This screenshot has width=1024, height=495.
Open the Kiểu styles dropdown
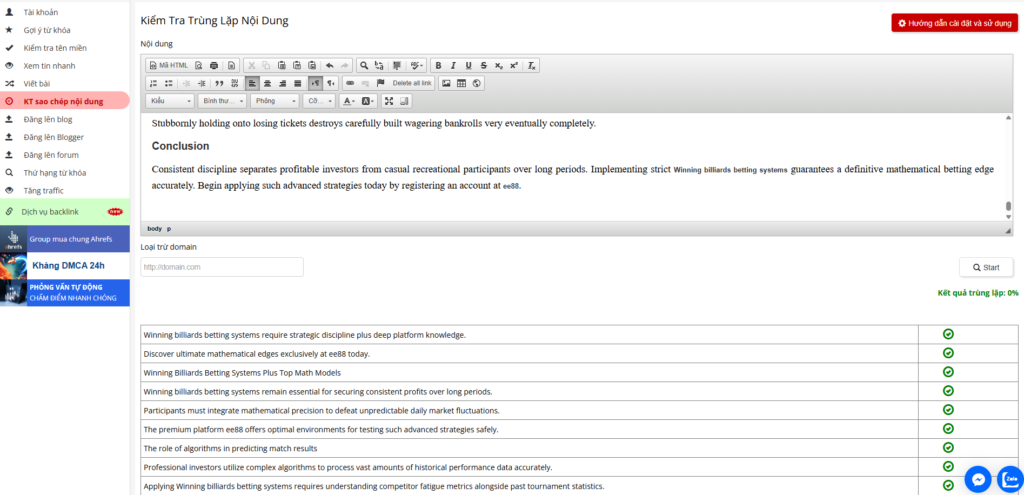169,101
